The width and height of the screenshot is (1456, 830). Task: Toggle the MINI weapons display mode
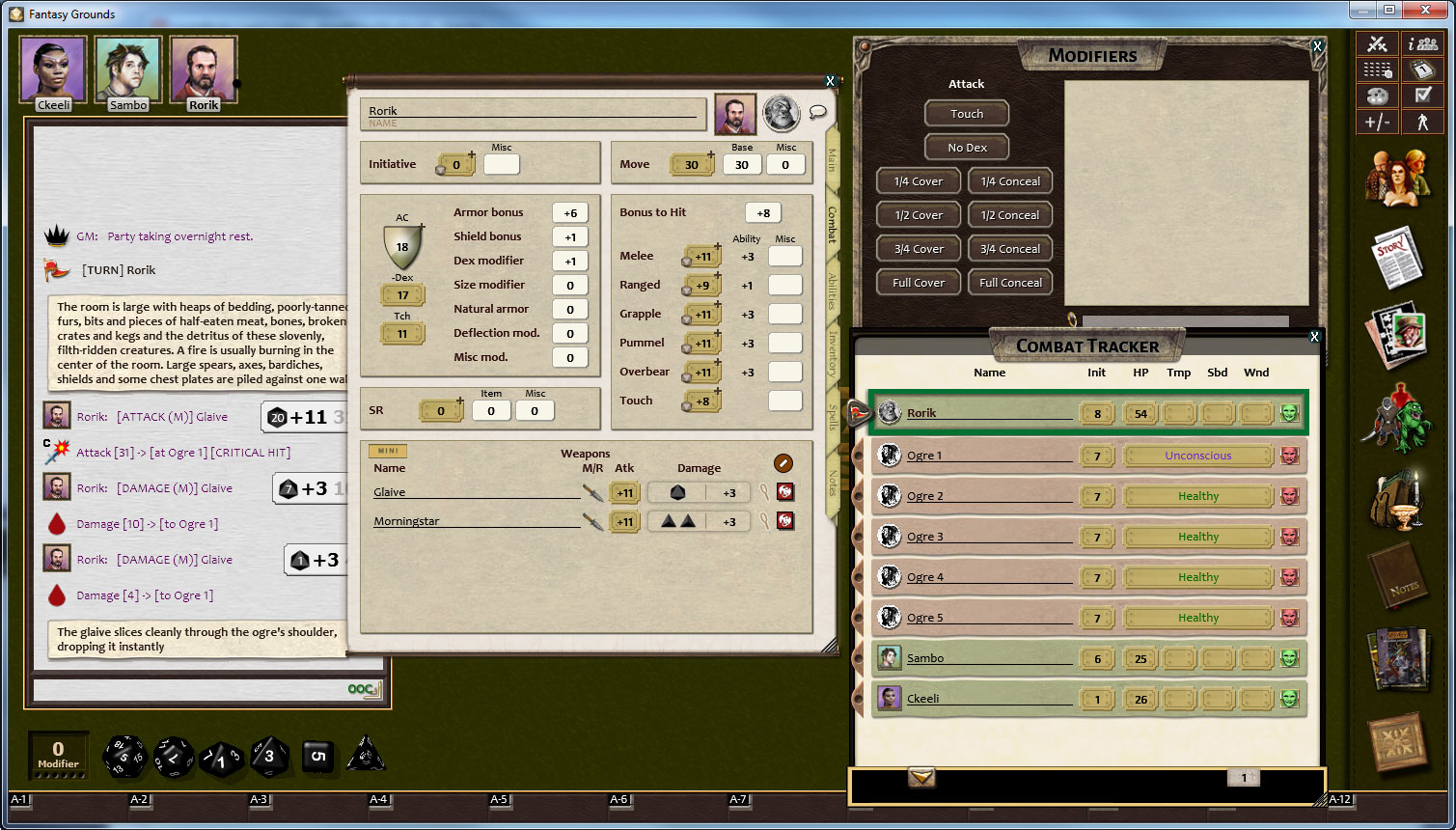[x=388, y=451]
